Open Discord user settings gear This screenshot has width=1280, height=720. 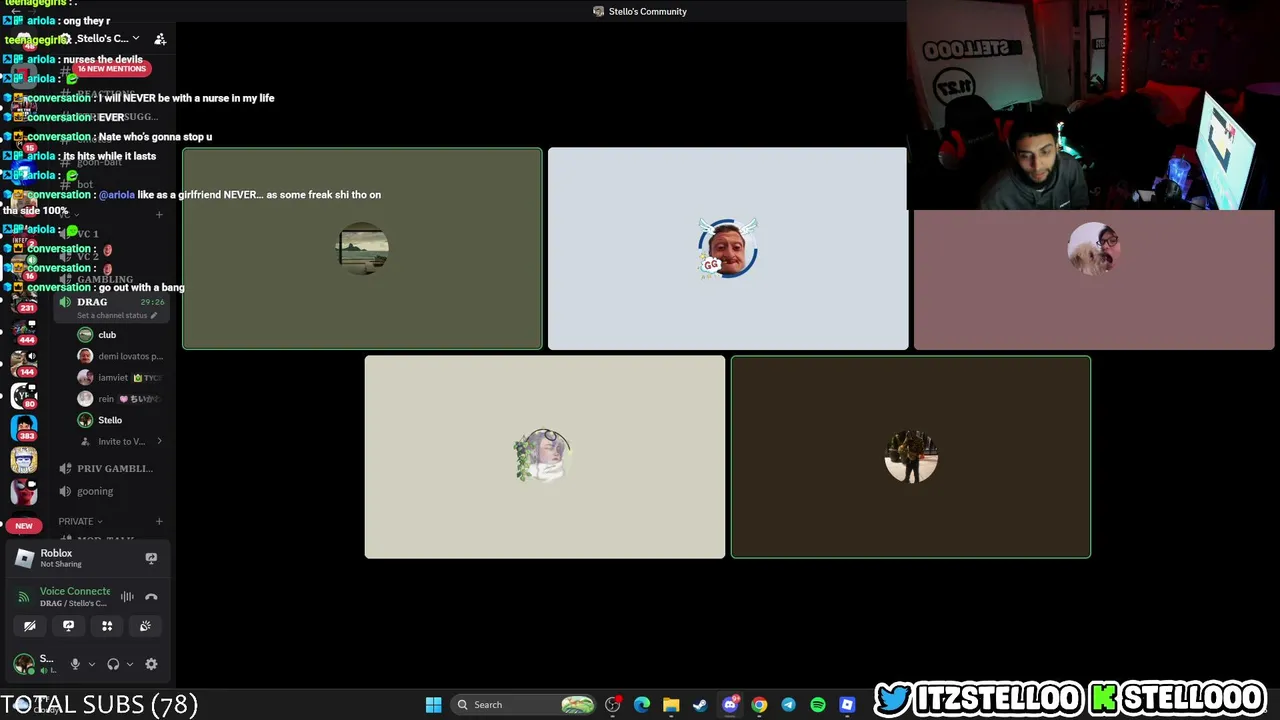pos(151,664)
